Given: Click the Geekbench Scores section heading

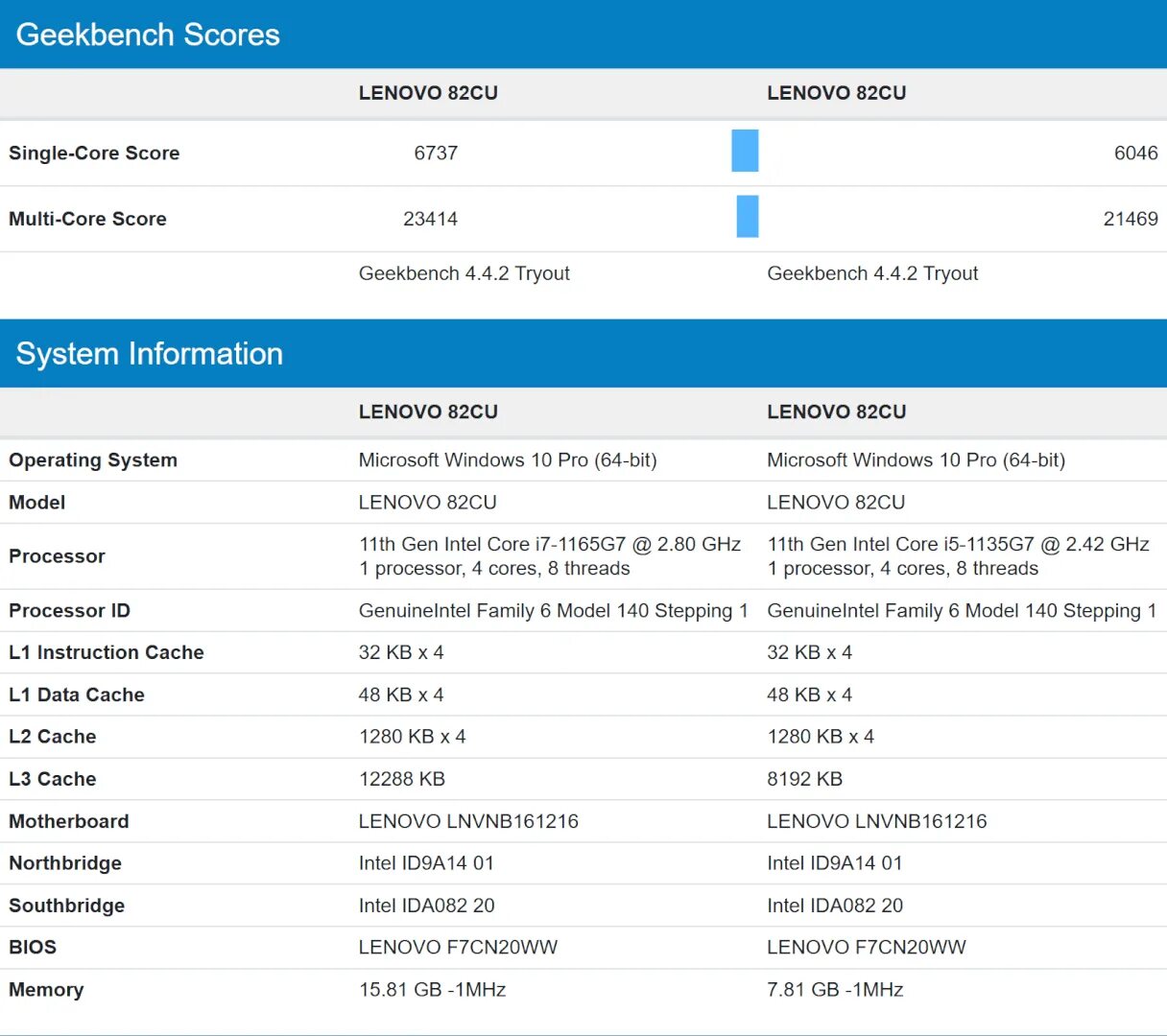Looking at the screenshot, I should coord(148,35).
